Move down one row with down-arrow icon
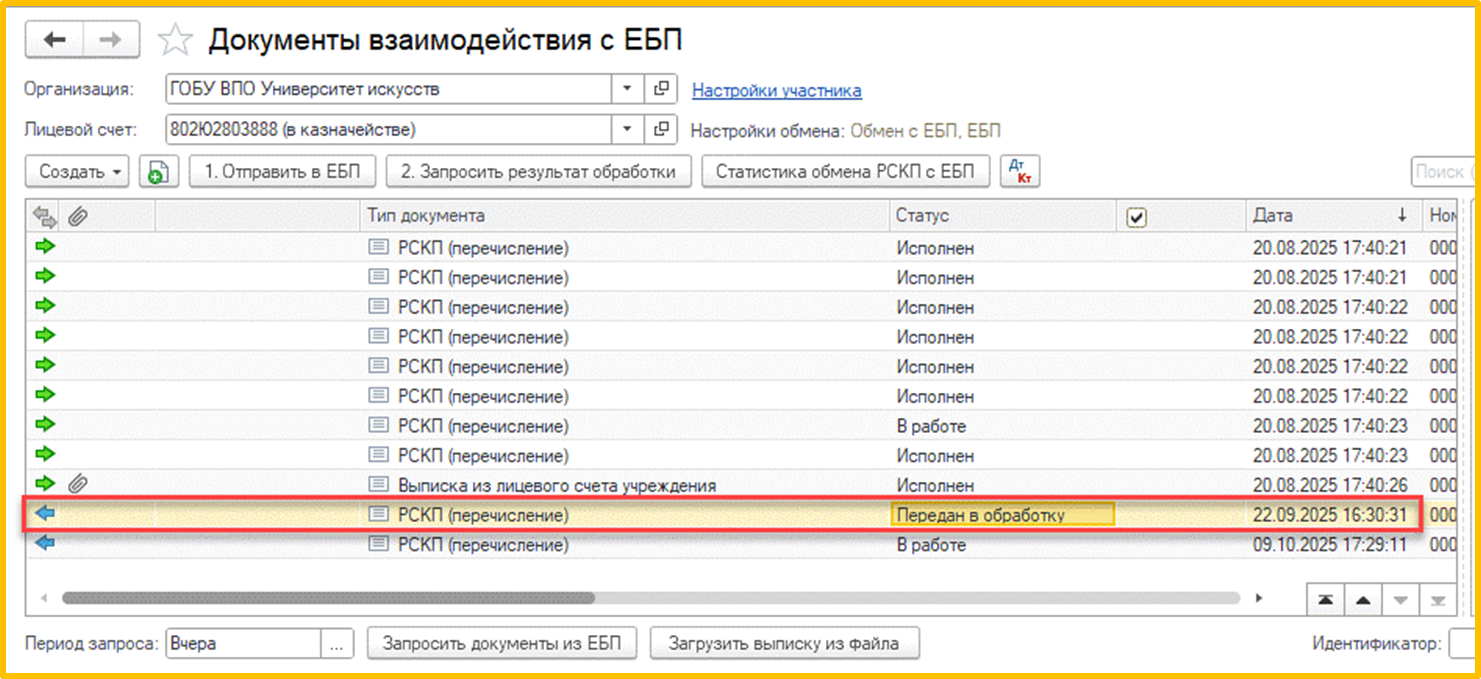Viewport: 1481px width, 679px height. pyautogui.click(x=1400, y=600)
